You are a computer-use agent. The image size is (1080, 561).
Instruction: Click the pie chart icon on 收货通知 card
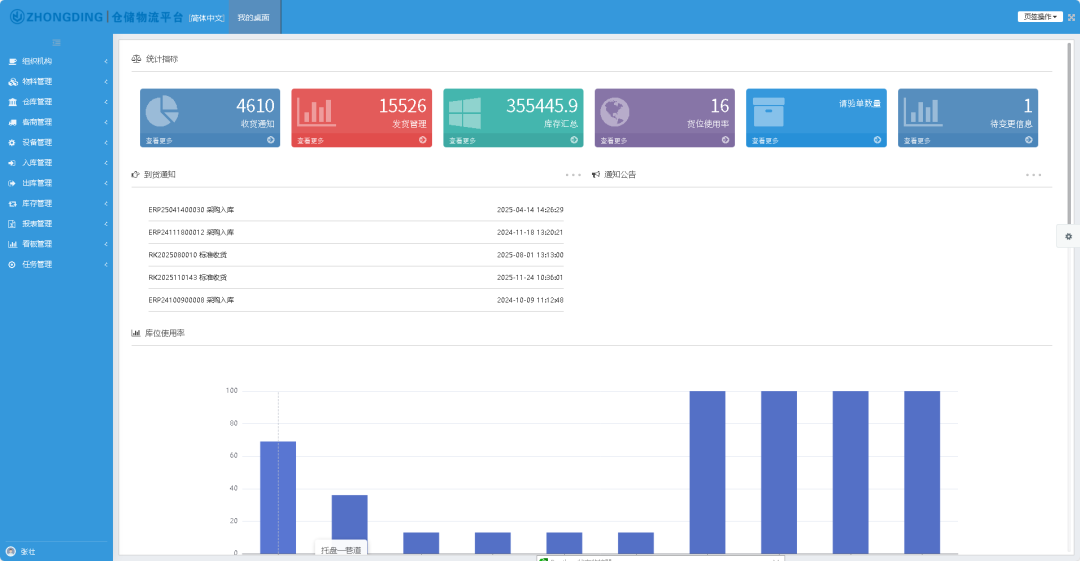point(162,110)
